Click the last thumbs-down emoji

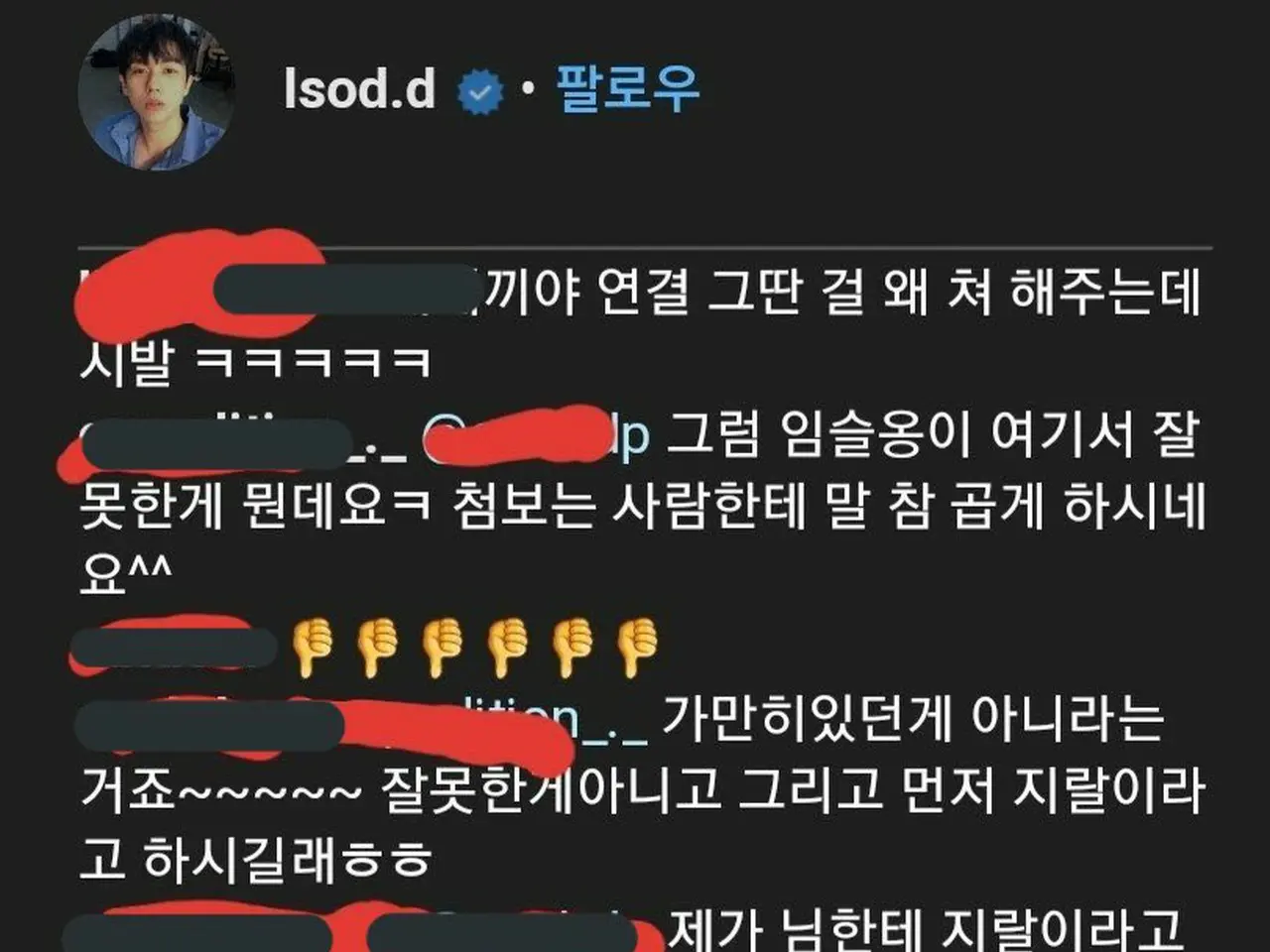click(635, 648)
